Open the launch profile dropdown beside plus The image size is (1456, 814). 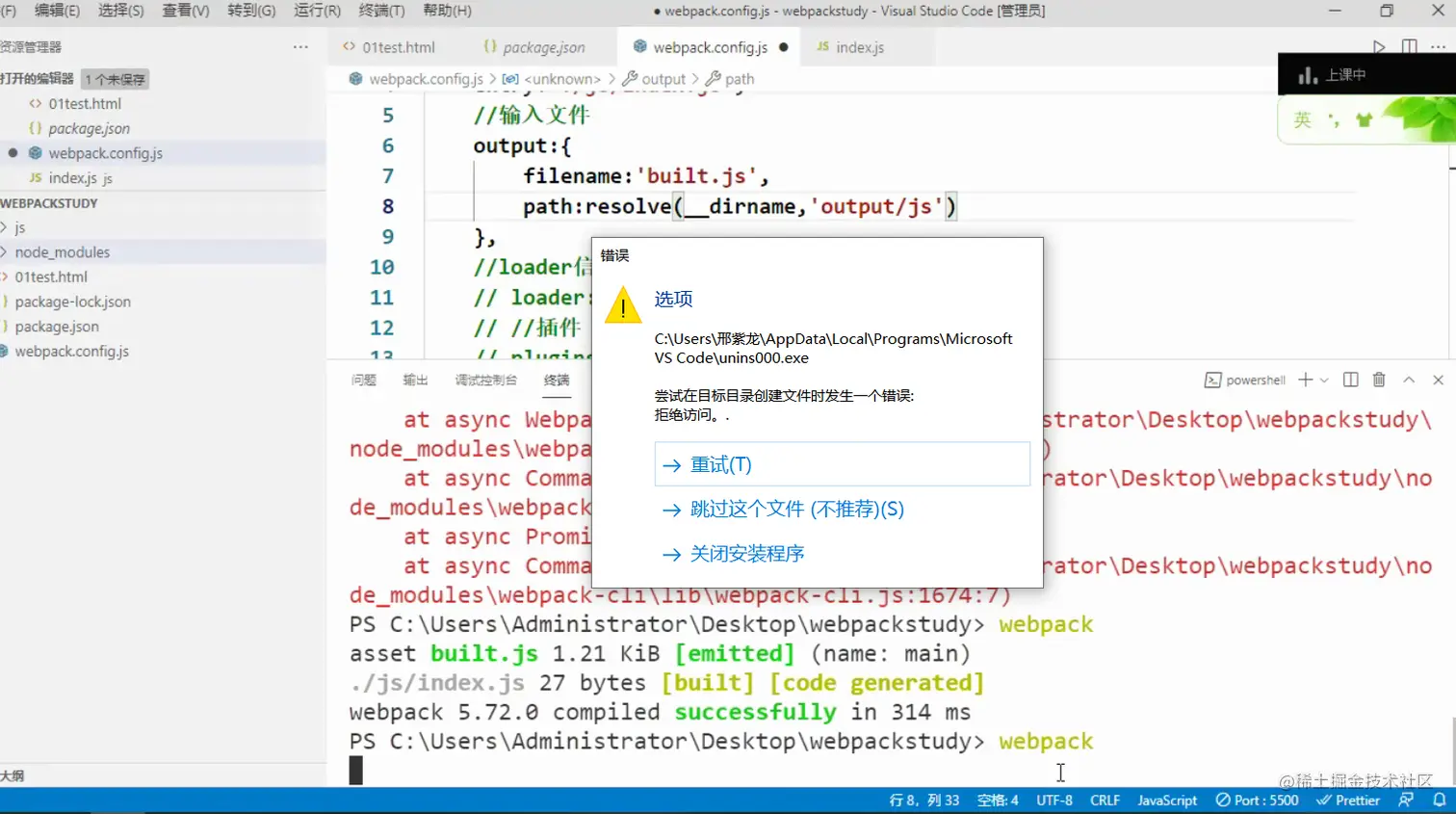click(x=1324, y=381)
